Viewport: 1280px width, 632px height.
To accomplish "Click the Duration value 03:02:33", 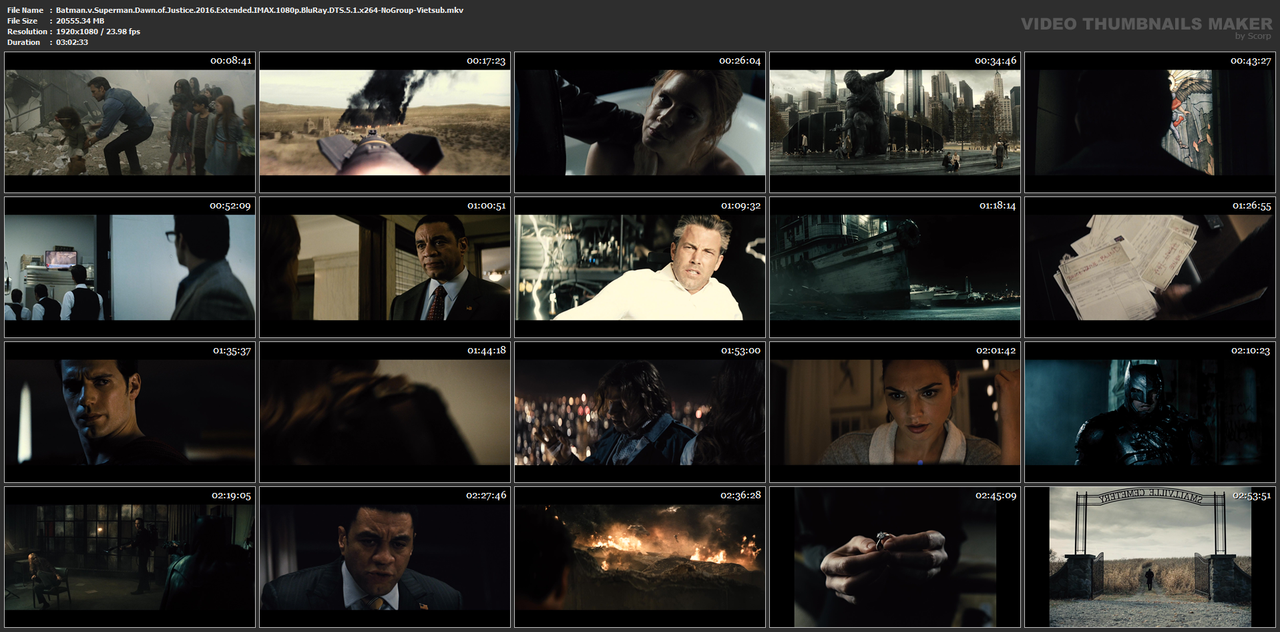I will click(72, 42).
